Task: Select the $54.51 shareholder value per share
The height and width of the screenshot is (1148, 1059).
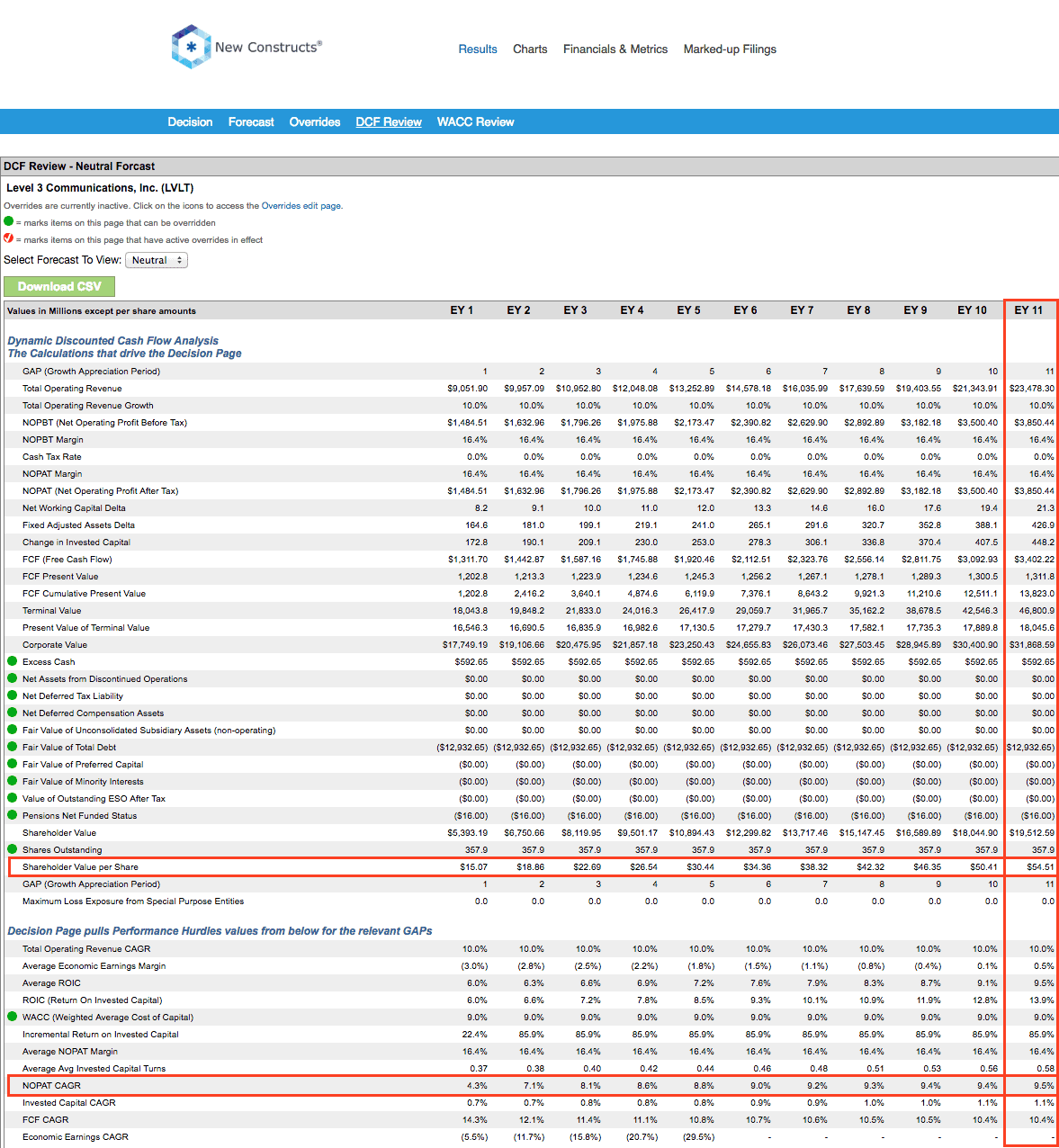Action: (x=1040, y=867)
